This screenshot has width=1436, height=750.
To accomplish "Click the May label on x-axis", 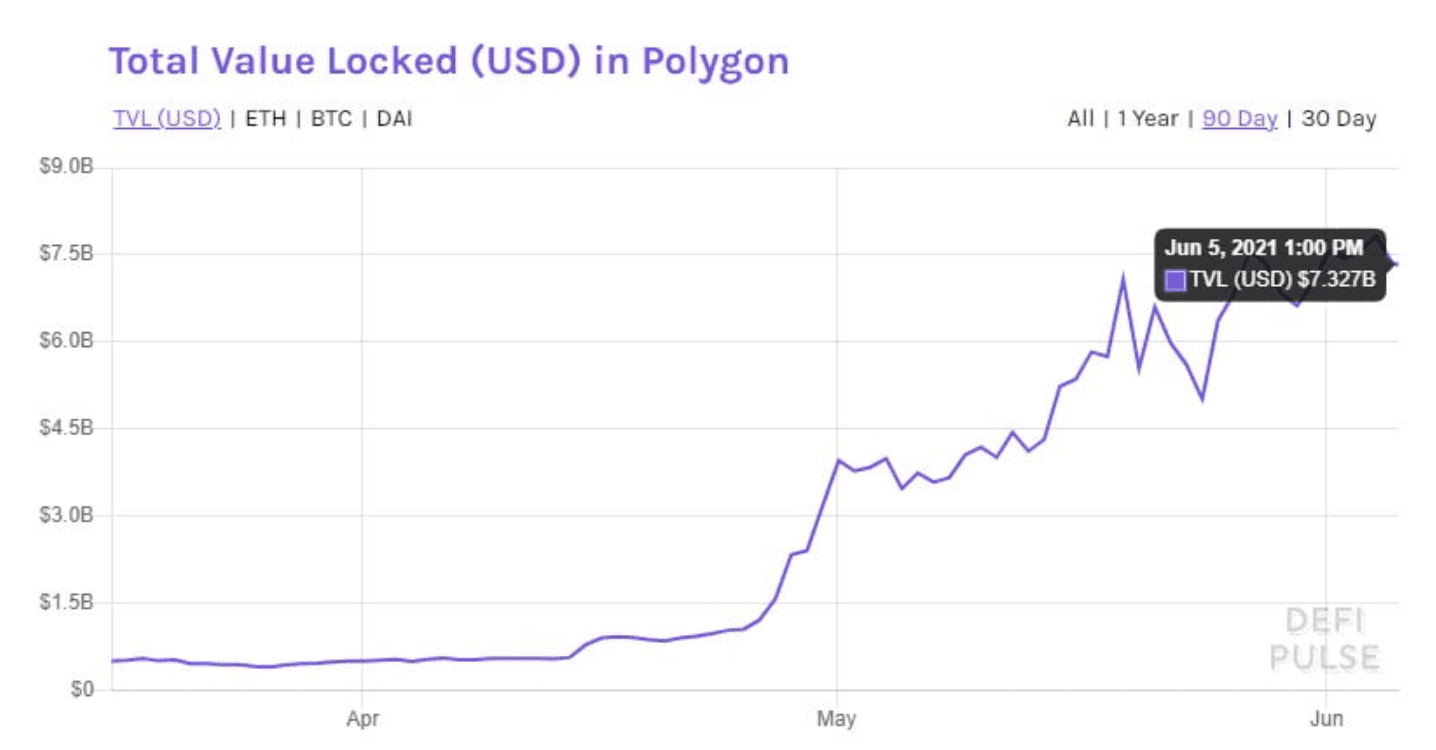I will 837,718.
